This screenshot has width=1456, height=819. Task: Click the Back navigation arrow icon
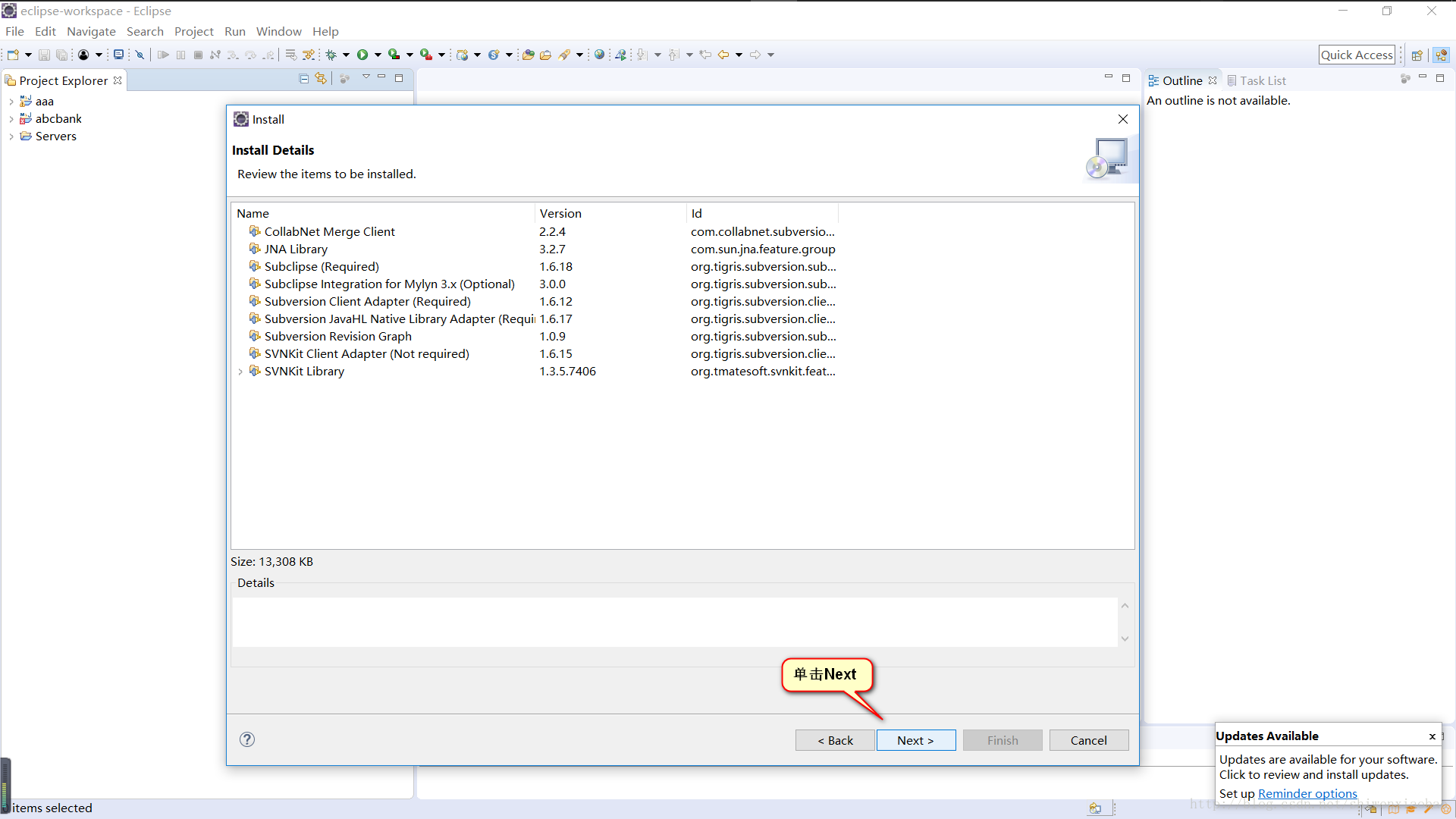click(x=723, y=55)
